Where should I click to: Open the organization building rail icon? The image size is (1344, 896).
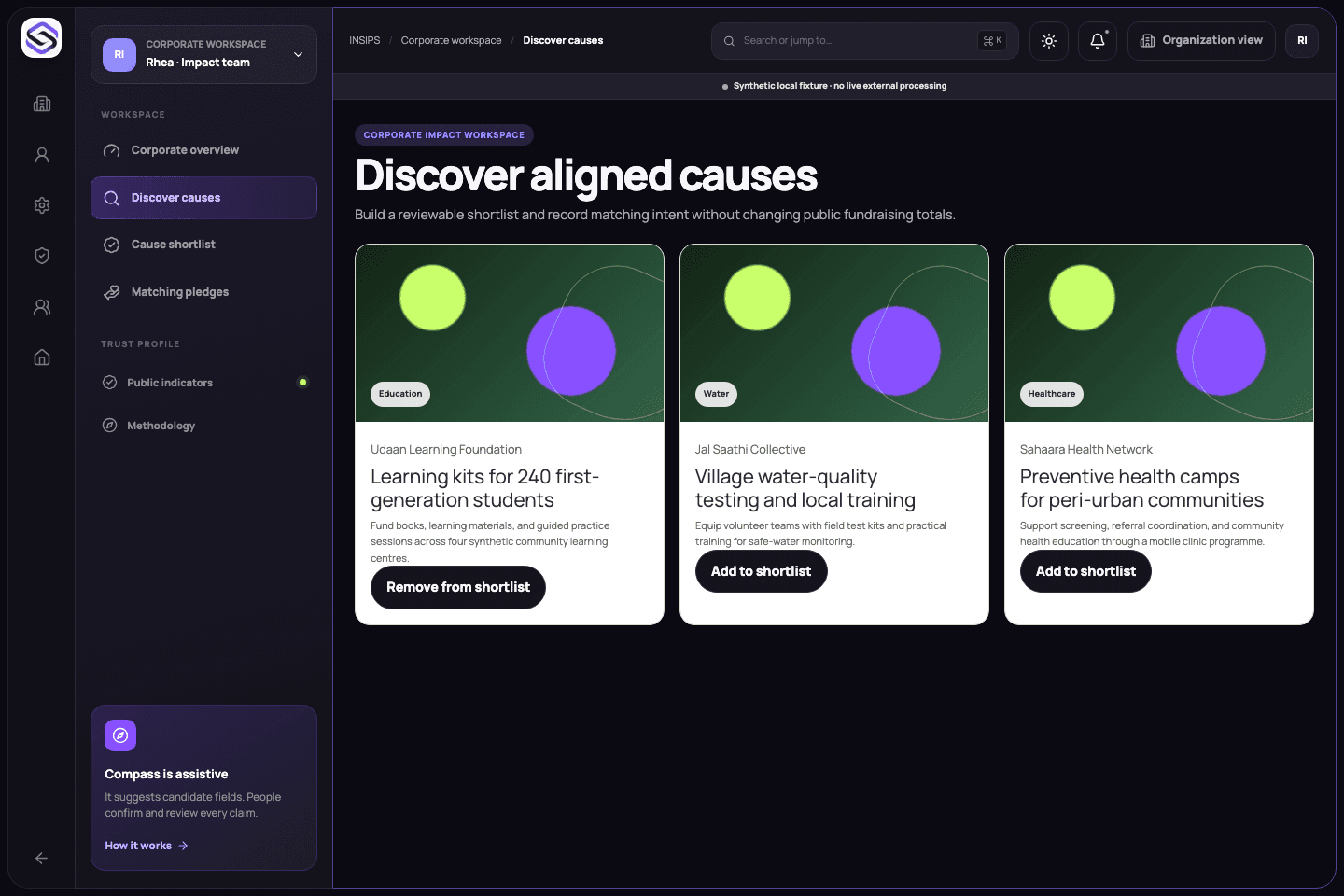tap(42, 104)
